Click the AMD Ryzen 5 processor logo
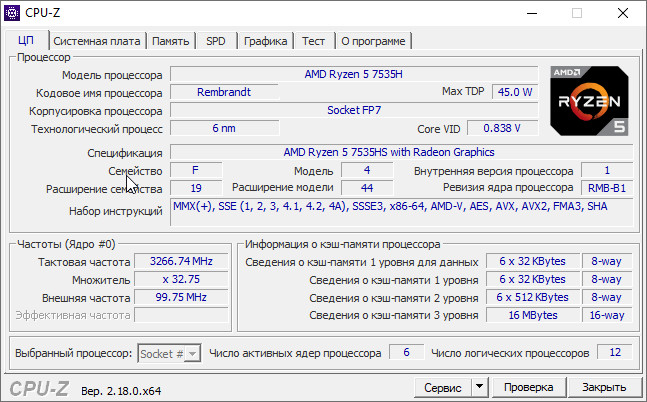This screenshot has width=647, height=402. click(589, 100)
